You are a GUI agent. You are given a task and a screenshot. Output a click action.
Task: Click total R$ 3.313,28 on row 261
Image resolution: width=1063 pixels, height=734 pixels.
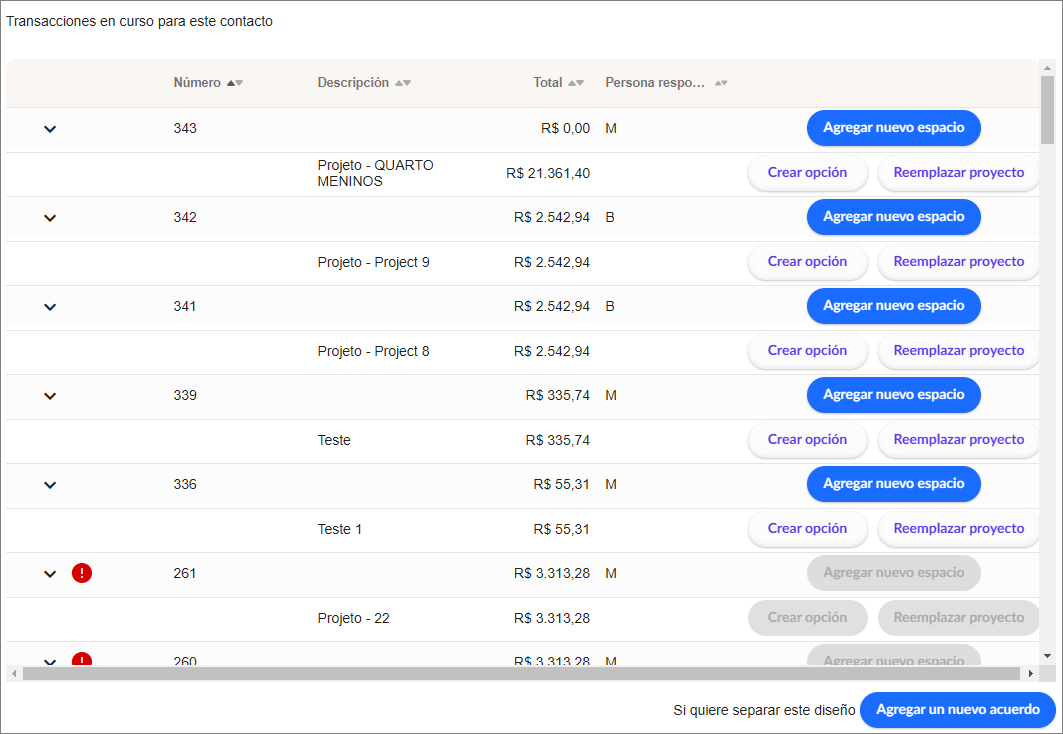click(x=552, y=573)
